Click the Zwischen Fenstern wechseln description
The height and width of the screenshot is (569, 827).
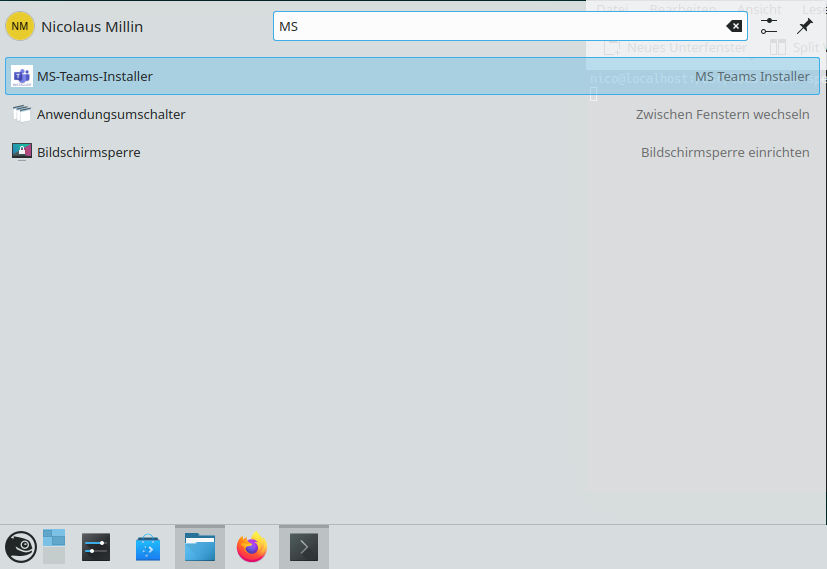[x=723, y=114]
